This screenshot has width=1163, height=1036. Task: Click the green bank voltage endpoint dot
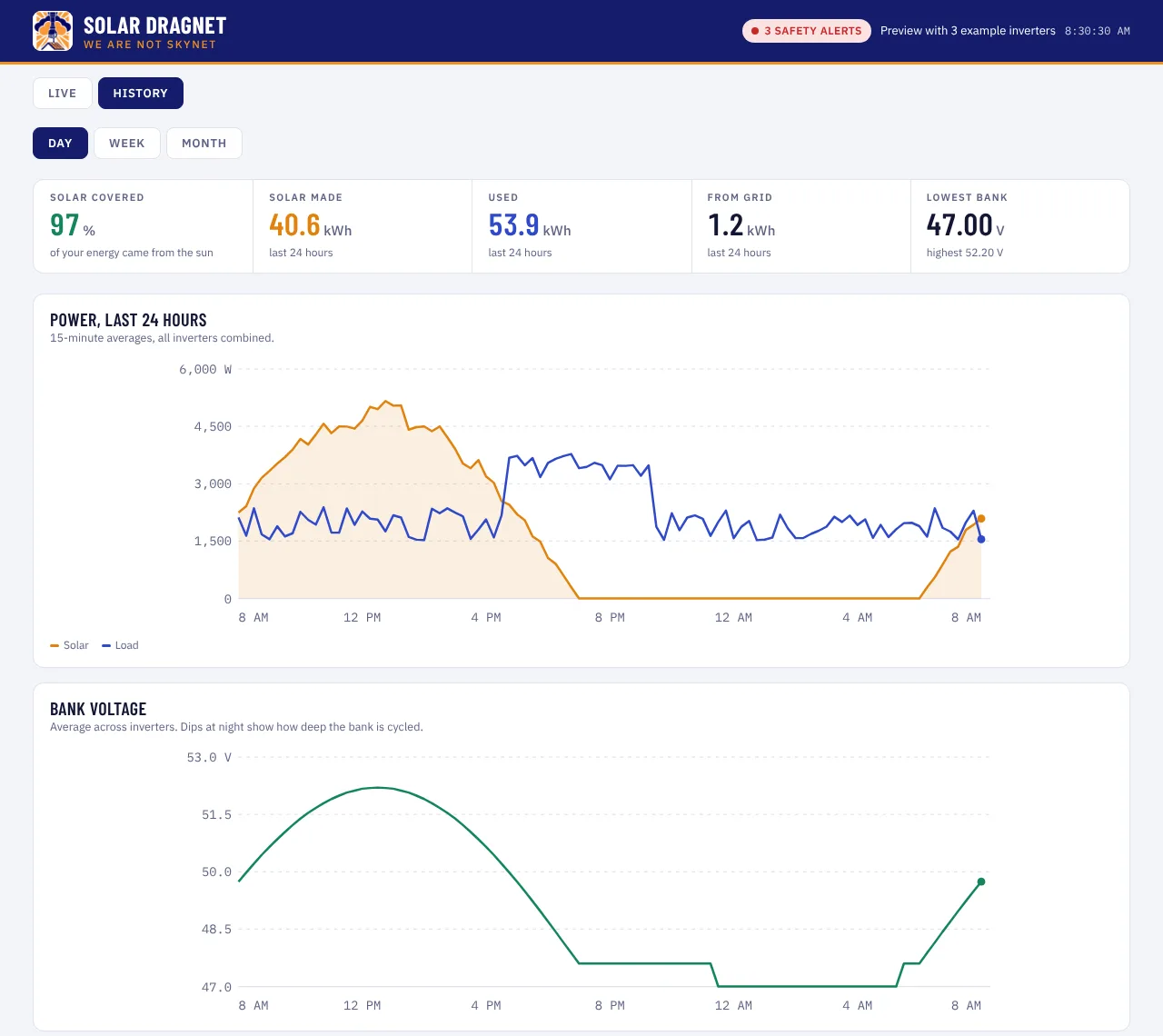point(981,882)
